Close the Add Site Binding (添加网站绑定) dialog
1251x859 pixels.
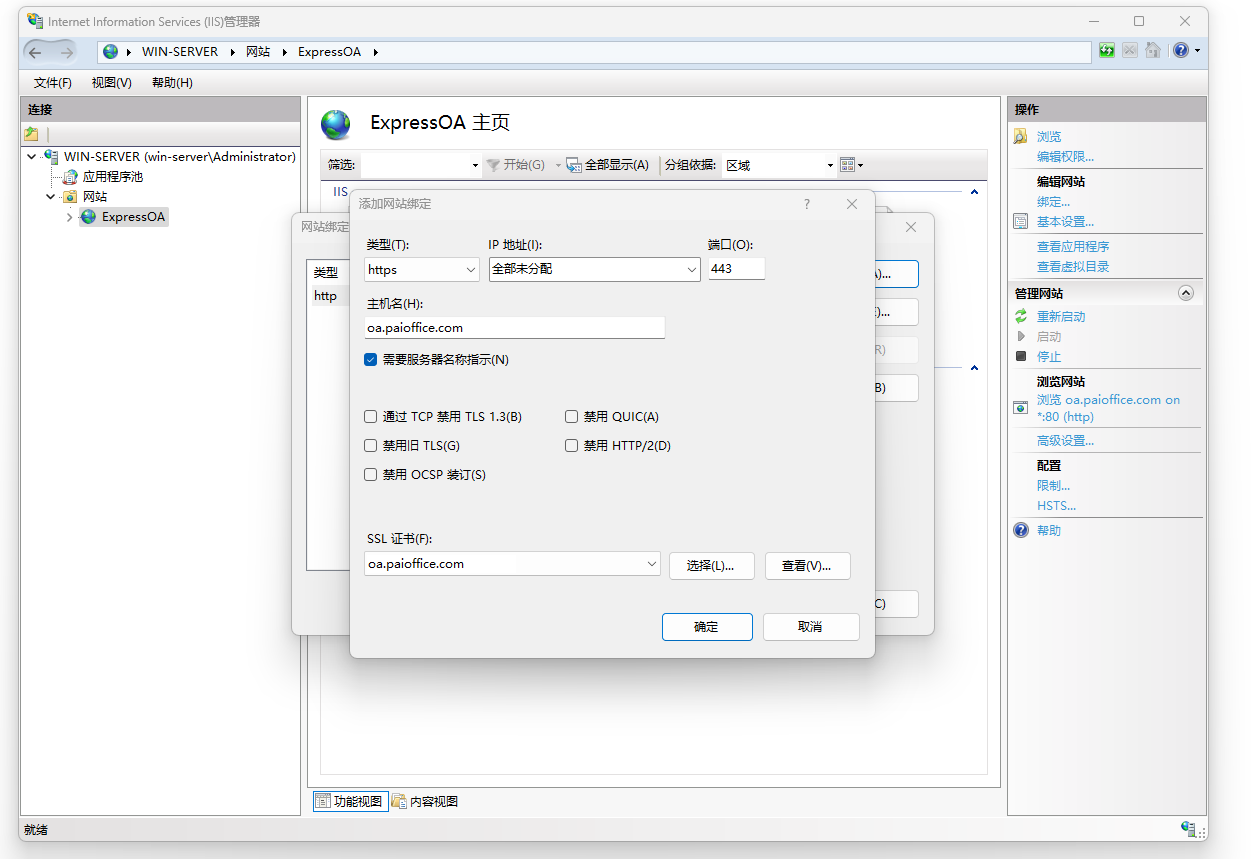click(852, 204)
